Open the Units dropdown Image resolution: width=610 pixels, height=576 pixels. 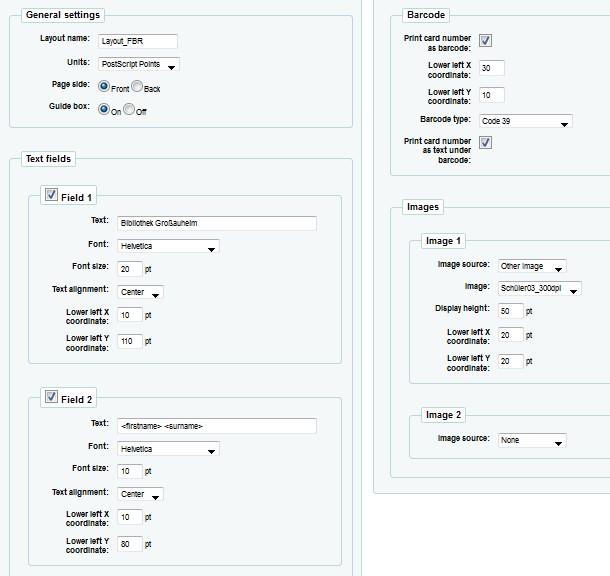click(140, 65)
